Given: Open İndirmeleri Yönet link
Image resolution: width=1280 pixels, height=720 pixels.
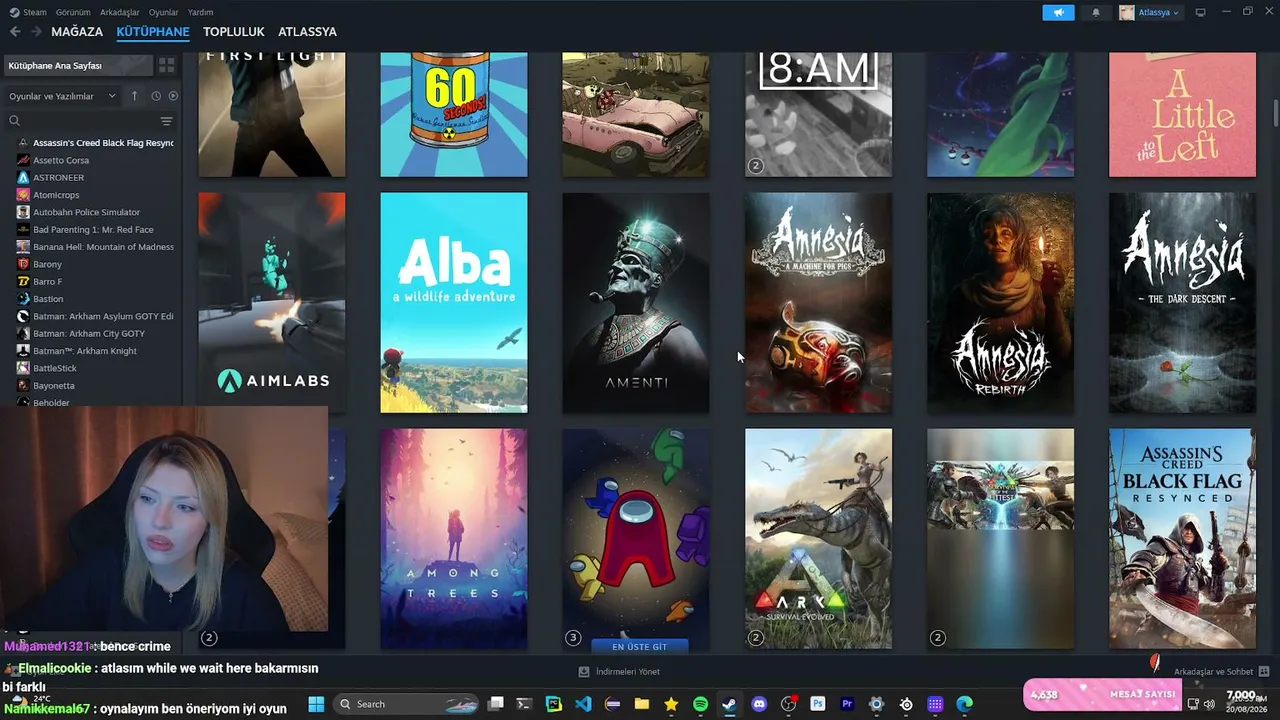Looking at the screenshot, I should (x=627, y=672).
